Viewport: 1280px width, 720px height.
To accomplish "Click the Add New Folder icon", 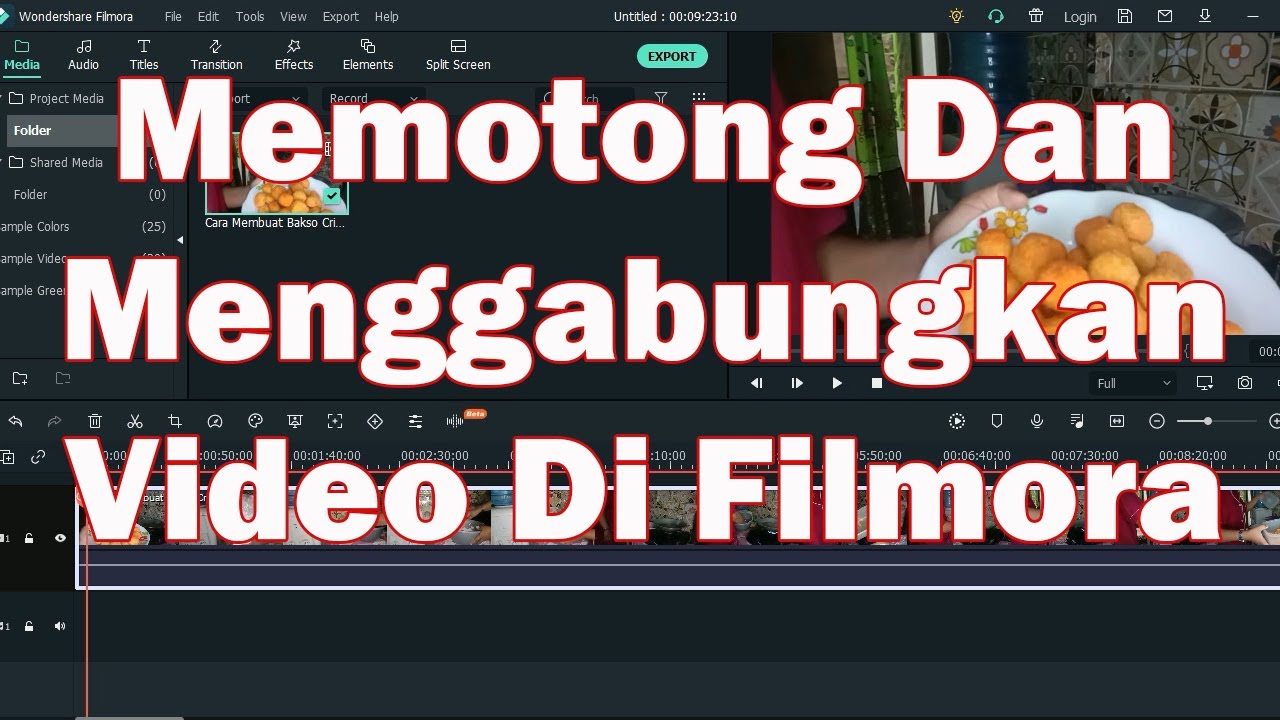I will coord(20,378).
